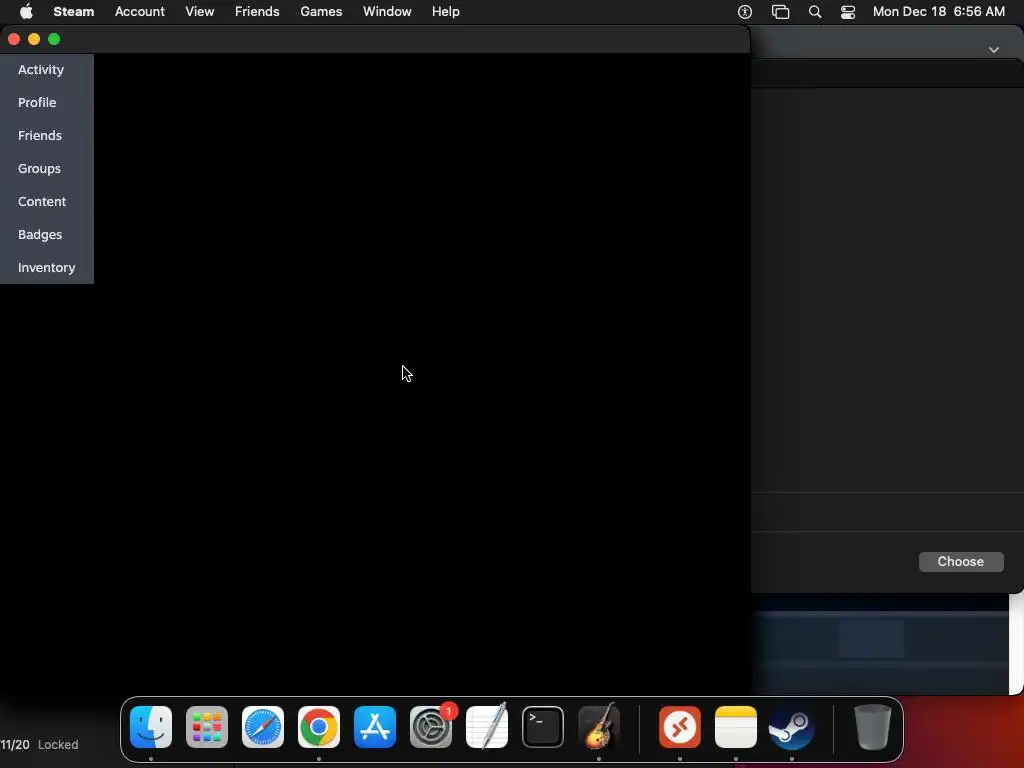1024x768 pixels.
Task: Open System Settings with notification badge
Action: tap(431, 727)
